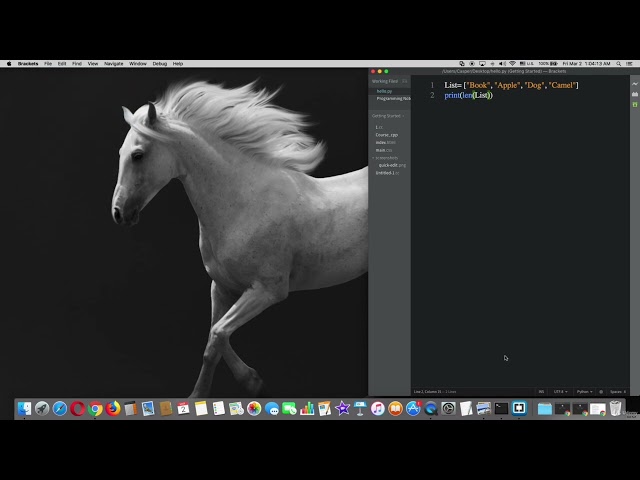The width and height of the screenshot is (640, 480).
Task: Open quick-edit.png file
Action: [x=392, y=165]
